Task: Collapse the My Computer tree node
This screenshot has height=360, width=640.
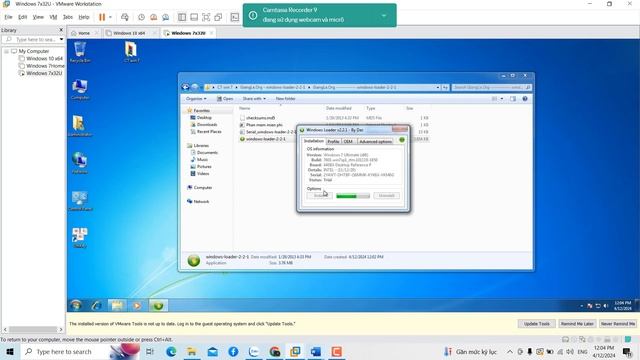Action: coord(6,51)
